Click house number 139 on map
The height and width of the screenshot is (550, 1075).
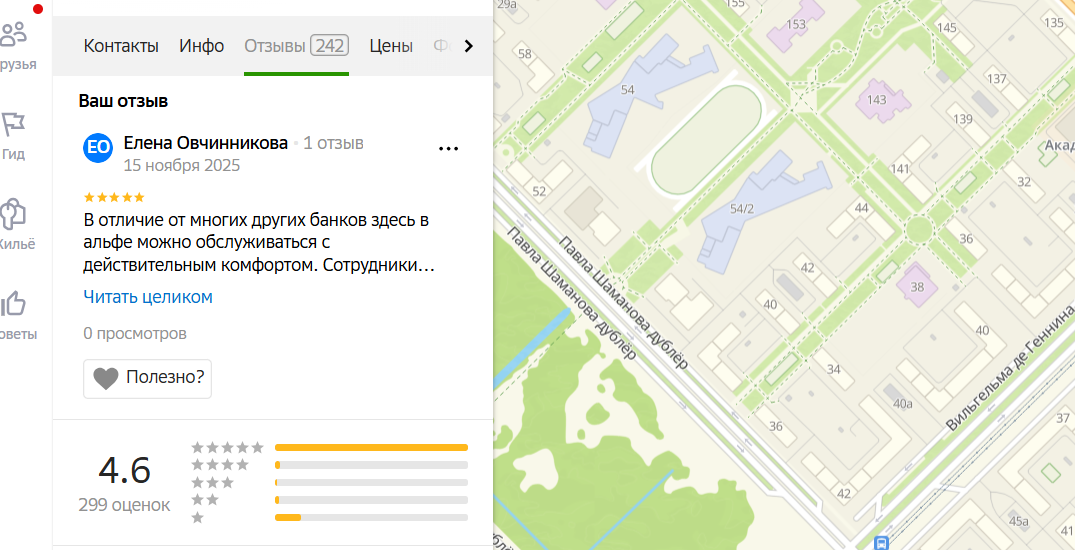963,119
